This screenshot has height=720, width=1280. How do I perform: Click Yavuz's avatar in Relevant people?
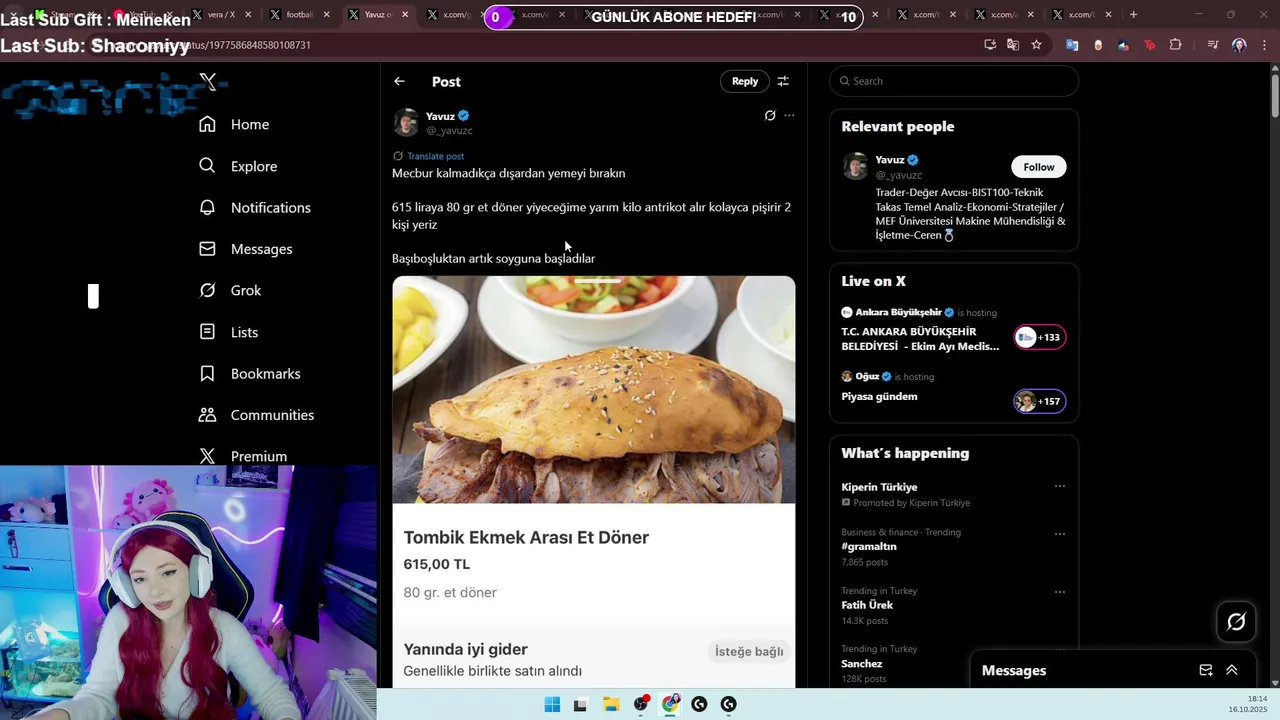[855, 166]
